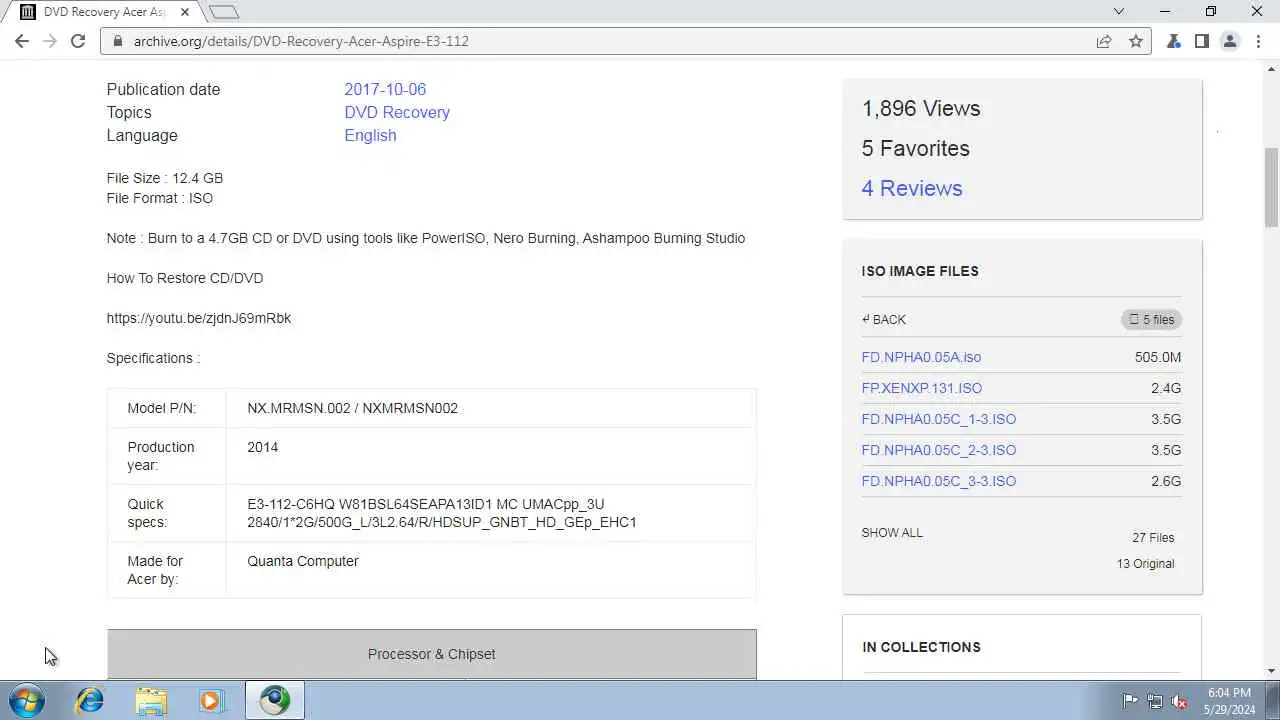Open the Chrome three-dot menu
Viewport: 1280px width, 720px height.
(x=1258, y=41)
